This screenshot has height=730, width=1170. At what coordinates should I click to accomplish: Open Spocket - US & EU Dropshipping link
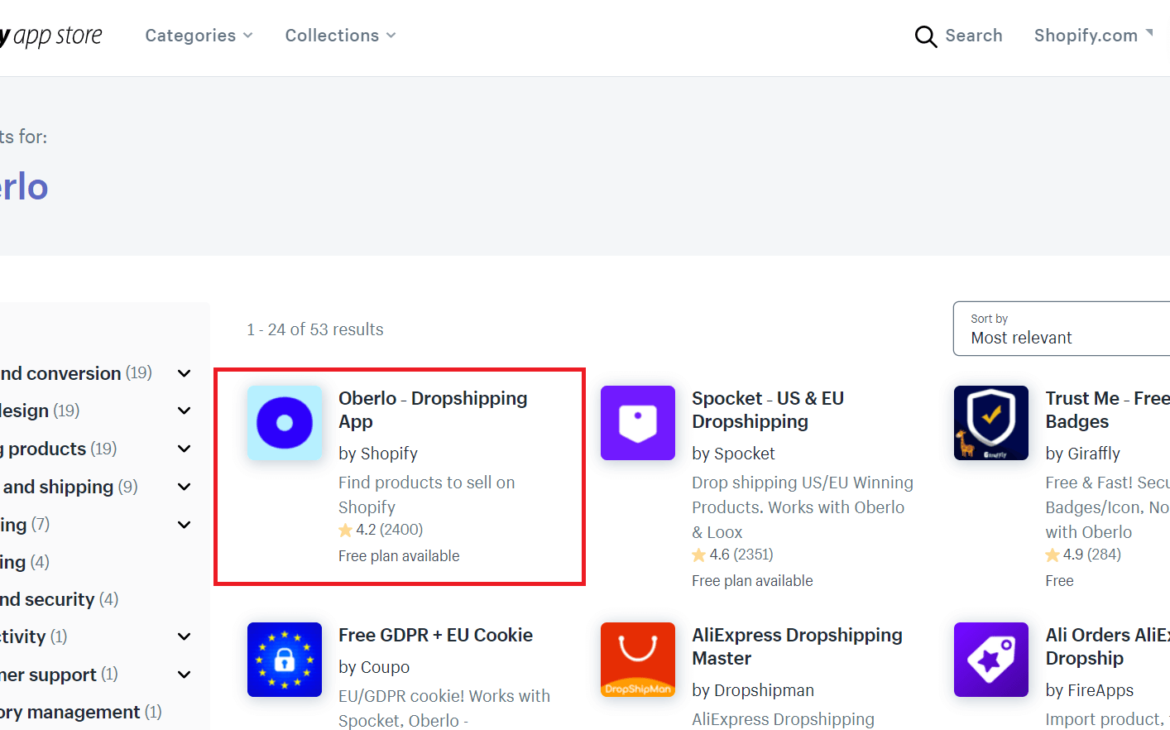tap(768, 410)
